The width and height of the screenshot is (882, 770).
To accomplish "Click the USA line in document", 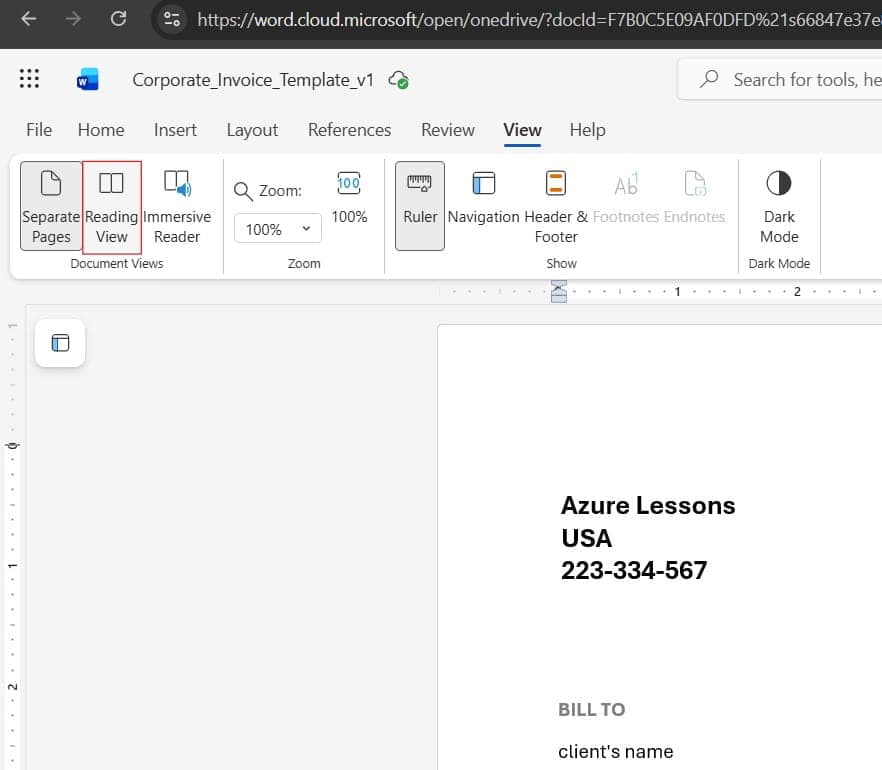I will point(586,538).
